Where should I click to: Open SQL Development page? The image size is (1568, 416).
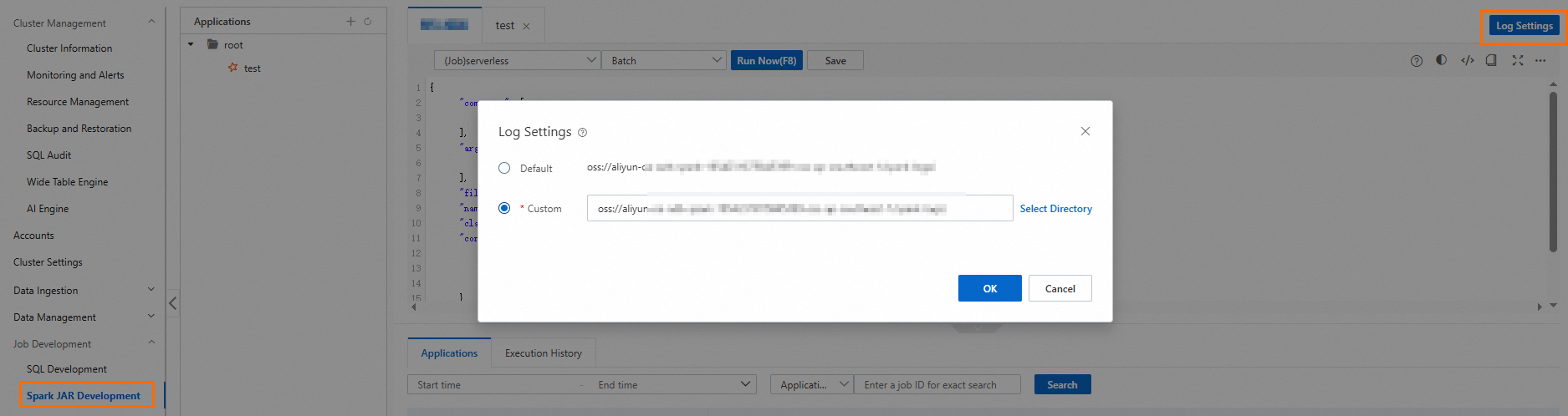pos(67,369)
